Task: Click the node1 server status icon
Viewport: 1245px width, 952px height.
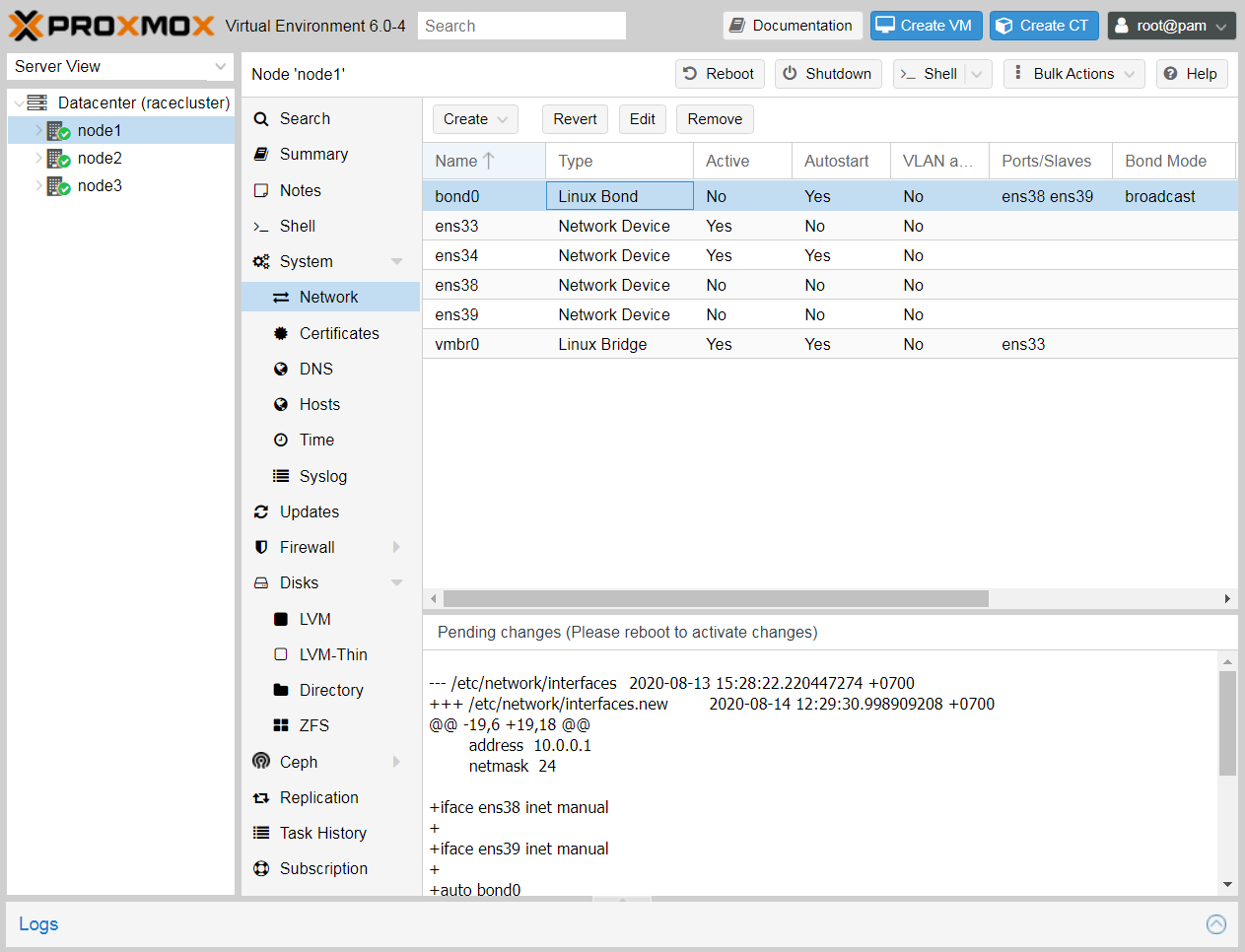Action: tap(58, 130)
